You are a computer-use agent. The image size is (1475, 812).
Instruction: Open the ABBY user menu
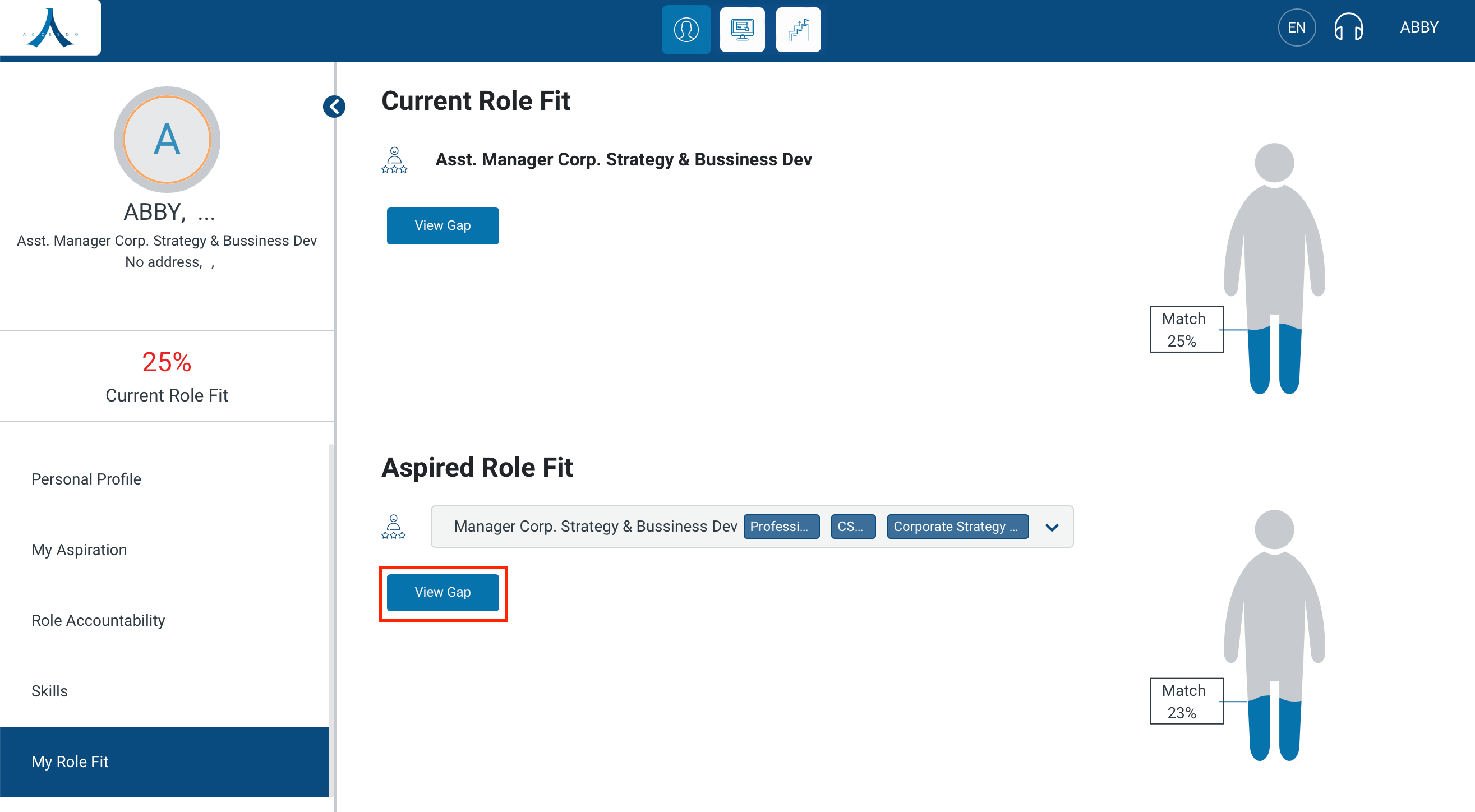pyautogui.click(x=1418, y=27)
